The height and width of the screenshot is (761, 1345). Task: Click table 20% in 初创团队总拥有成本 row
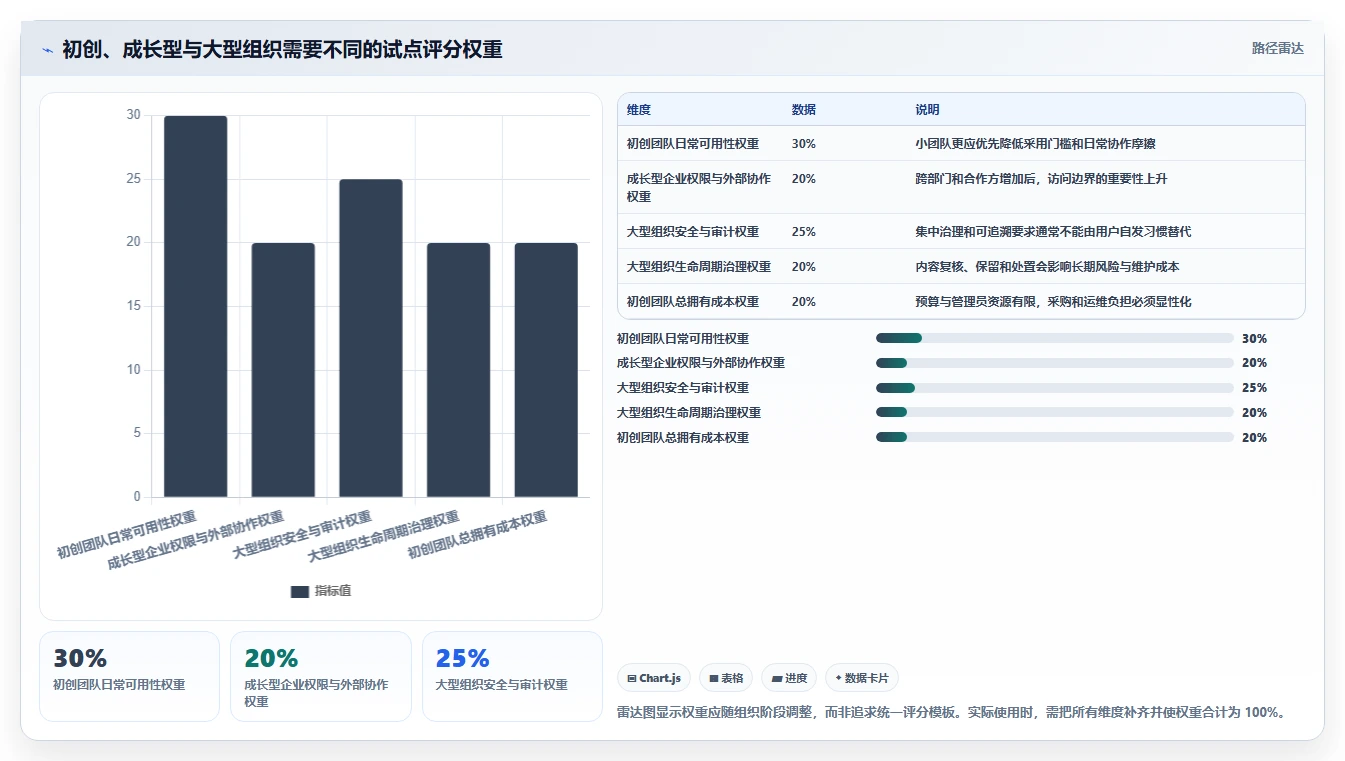(803, 302)
